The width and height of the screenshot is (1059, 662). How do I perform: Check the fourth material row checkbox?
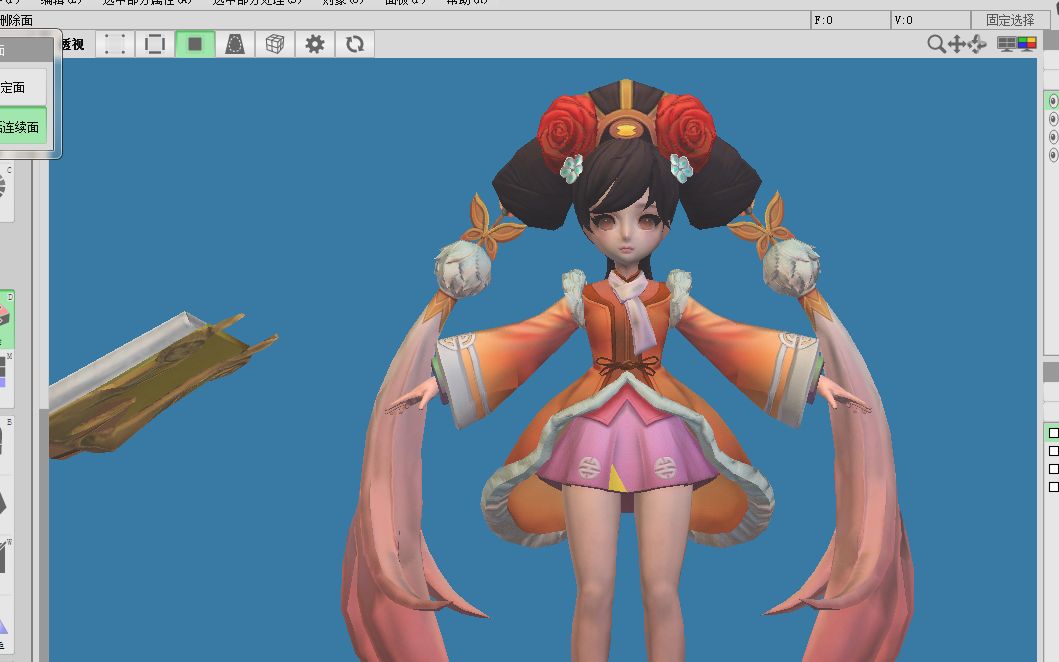click(x=1054, y=486)
